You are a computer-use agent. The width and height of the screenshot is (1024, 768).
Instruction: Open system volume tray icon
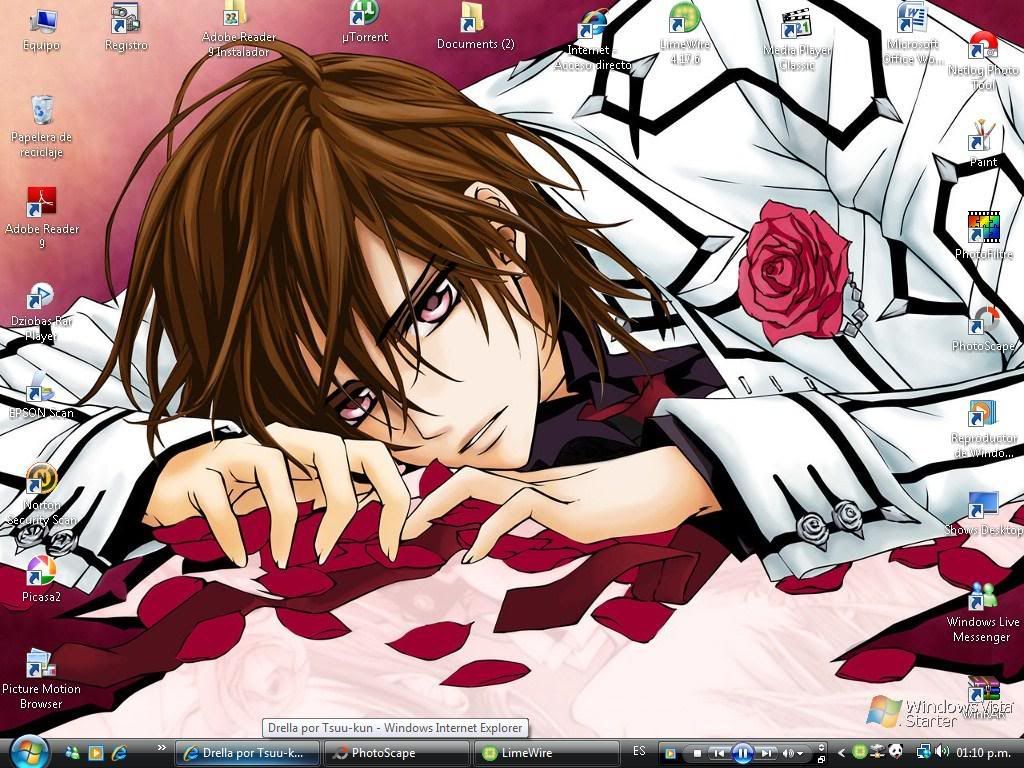click(942, 752)
